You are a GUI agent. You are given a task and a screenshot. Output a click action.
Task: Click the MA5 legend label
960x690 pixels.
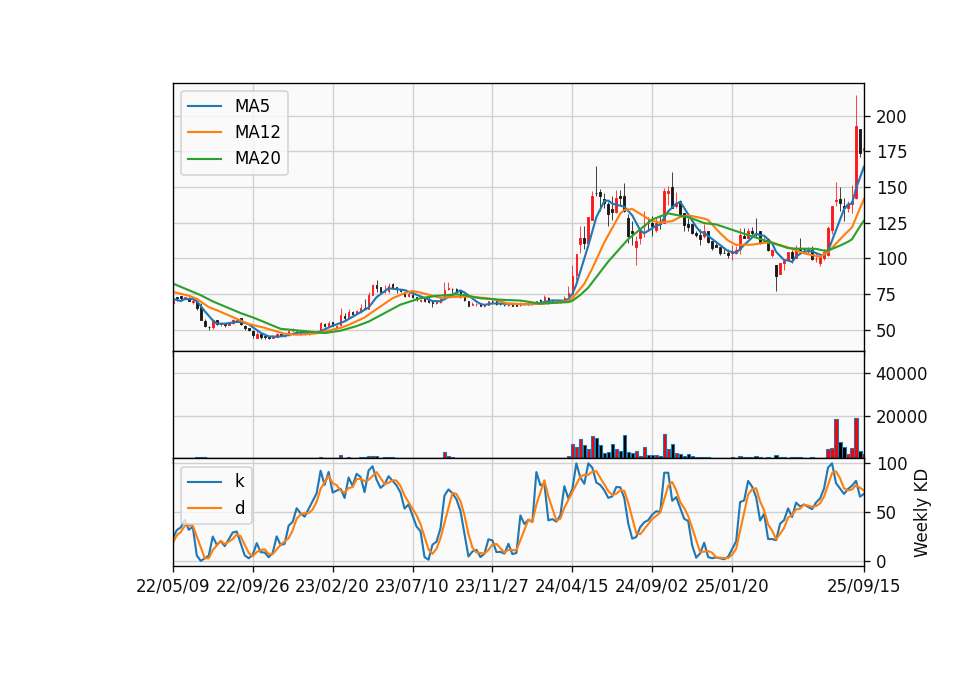pyautogui.click(x=252, y=106)
